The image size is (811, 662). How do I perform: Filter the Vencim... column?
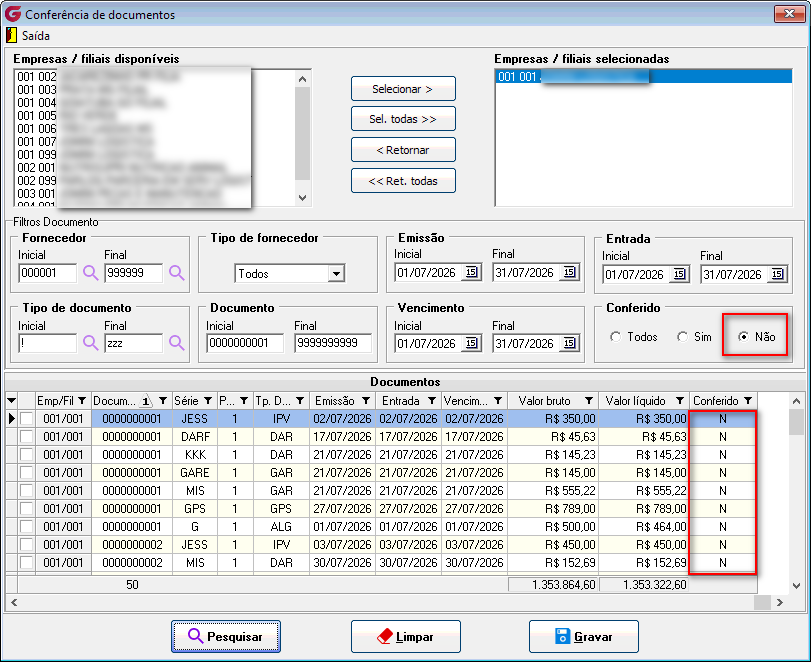pyautogui.click(x=498, y=401)
